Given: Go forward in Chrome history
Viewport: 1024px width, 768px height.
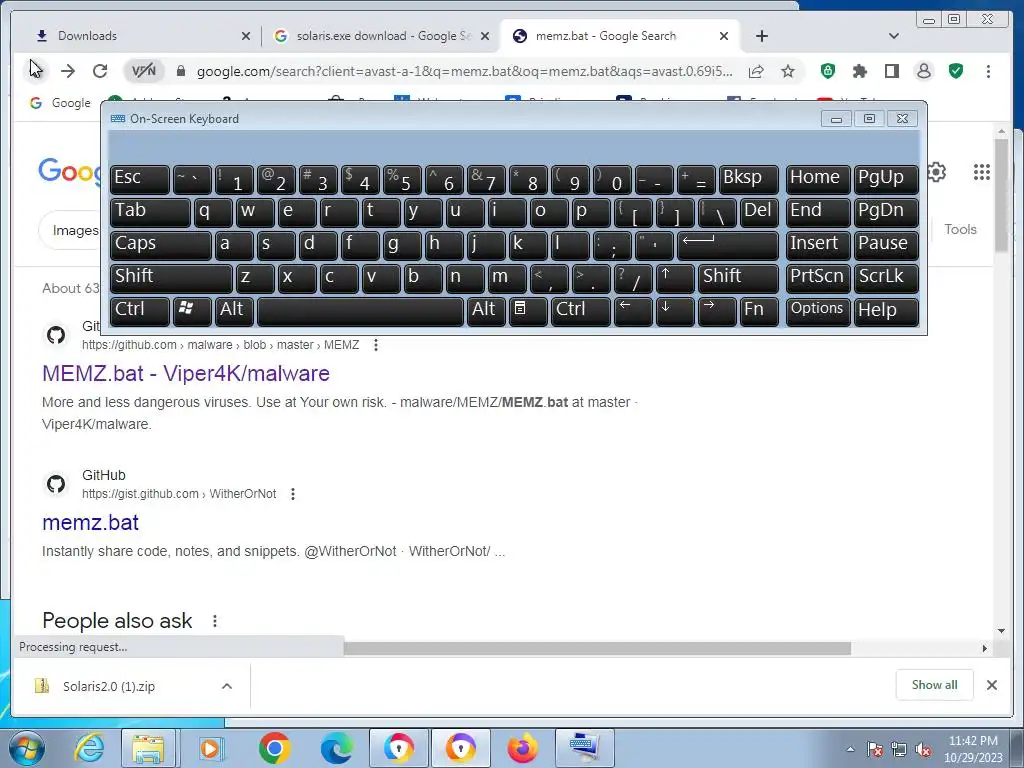Looking at the screenshot, I should tap(68, 71).
